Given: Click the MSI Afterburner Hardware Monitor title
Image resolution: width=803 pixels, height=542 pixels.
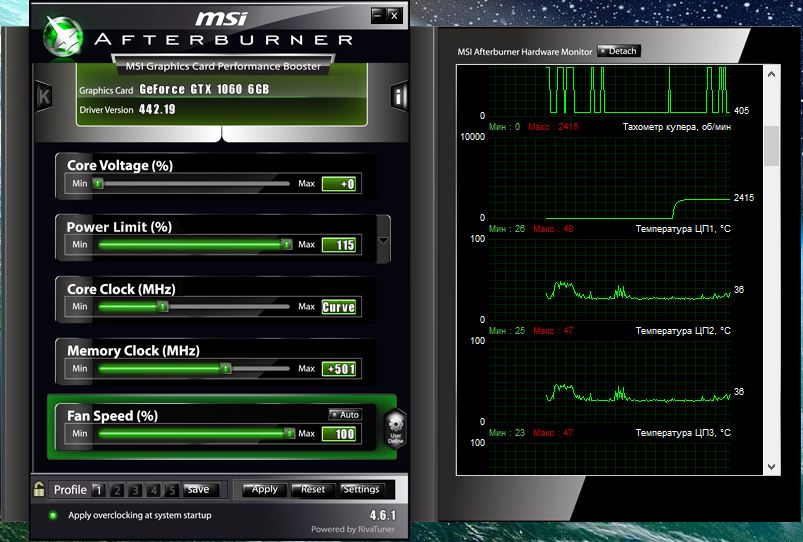Looking at the screenshot, I should [524, 52].
